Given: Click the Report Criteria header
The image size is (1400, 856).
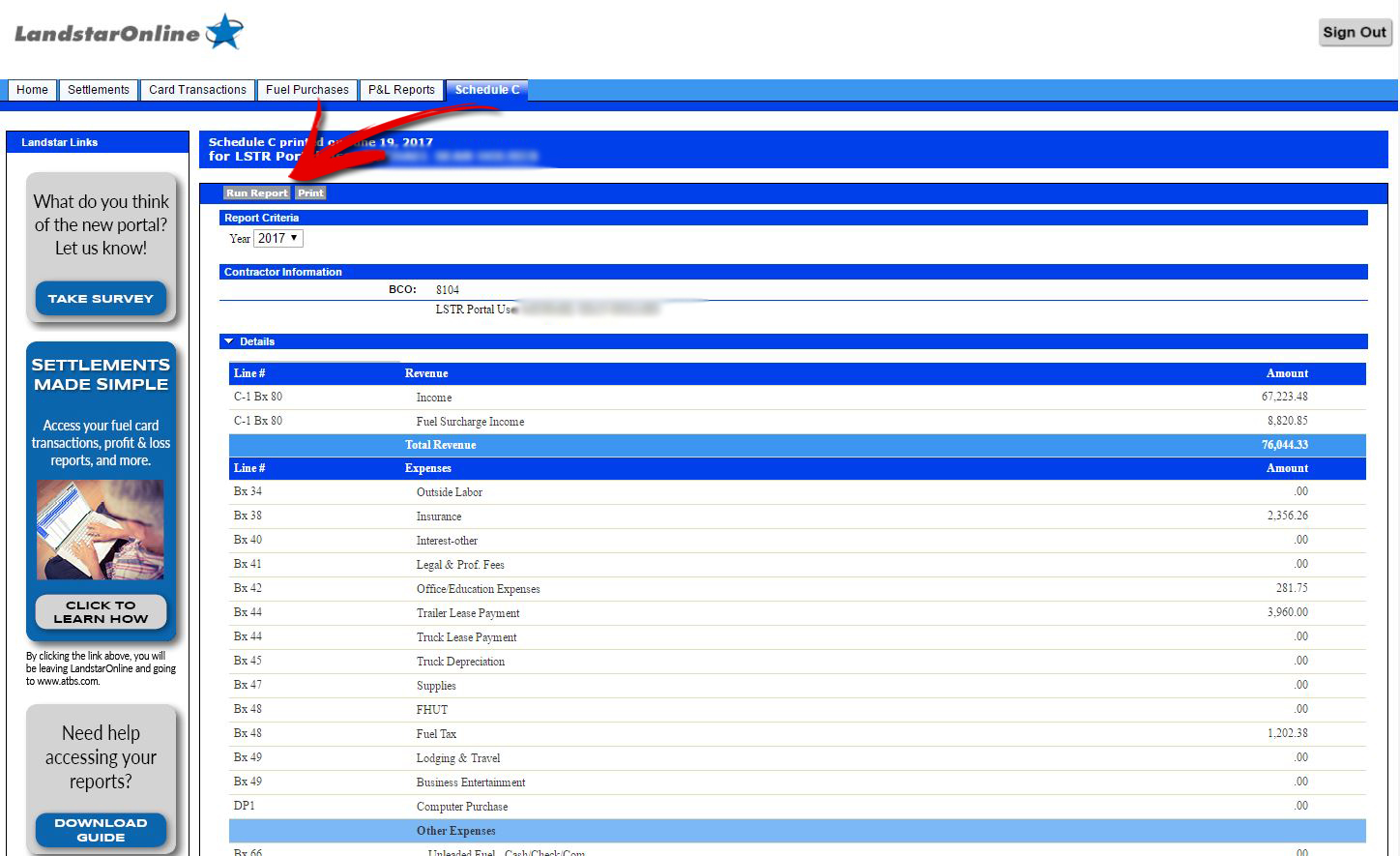Looking at the screenshot, I should [793, 218].
